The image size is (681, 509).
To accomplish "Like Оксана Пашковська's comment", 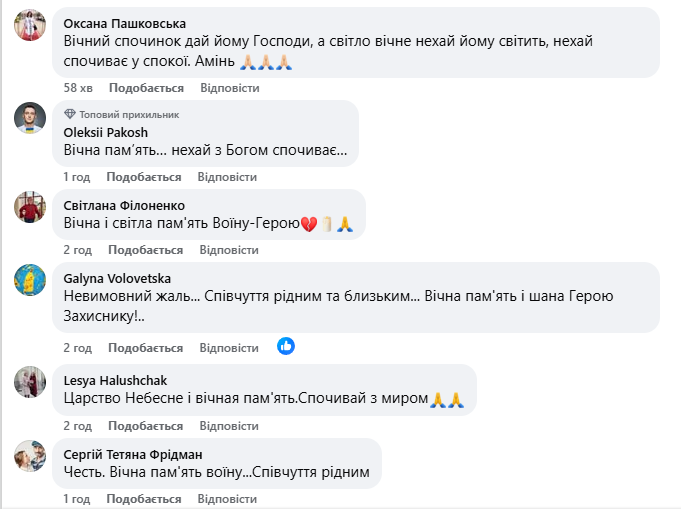I will [x=146, y=88].
